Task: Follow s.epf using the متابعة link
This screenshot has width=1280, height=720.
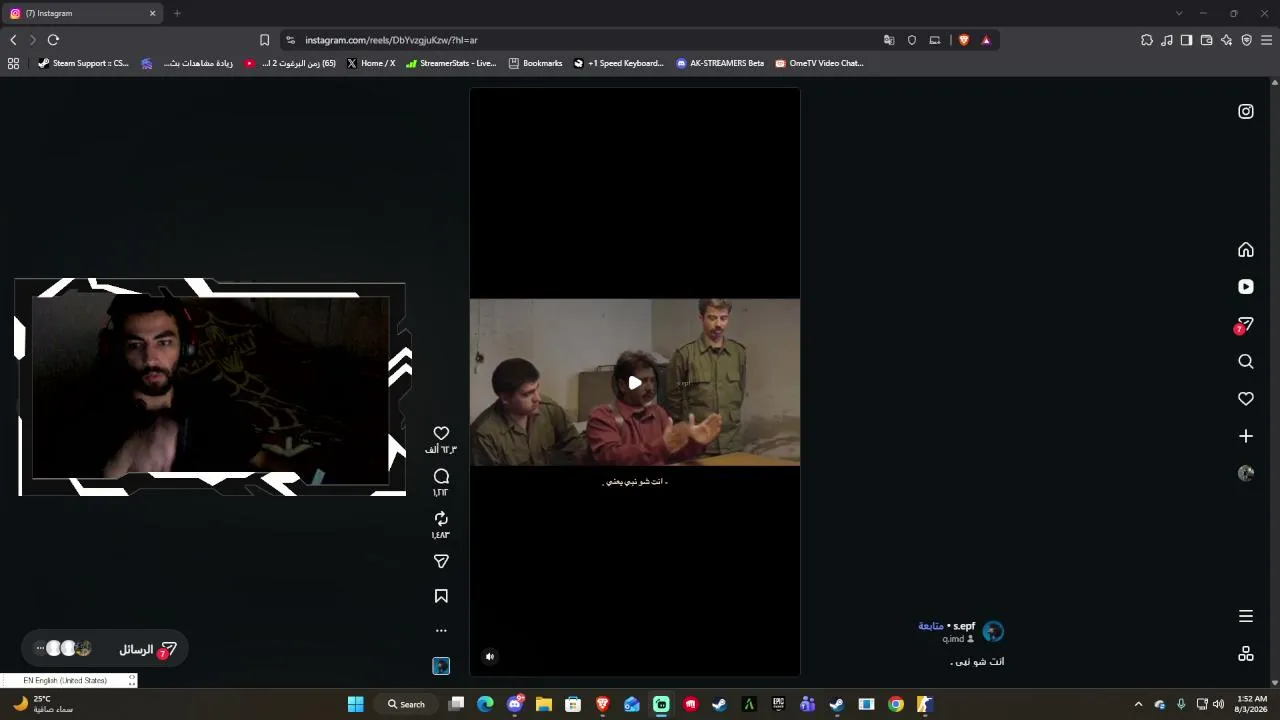Action: 931,626
